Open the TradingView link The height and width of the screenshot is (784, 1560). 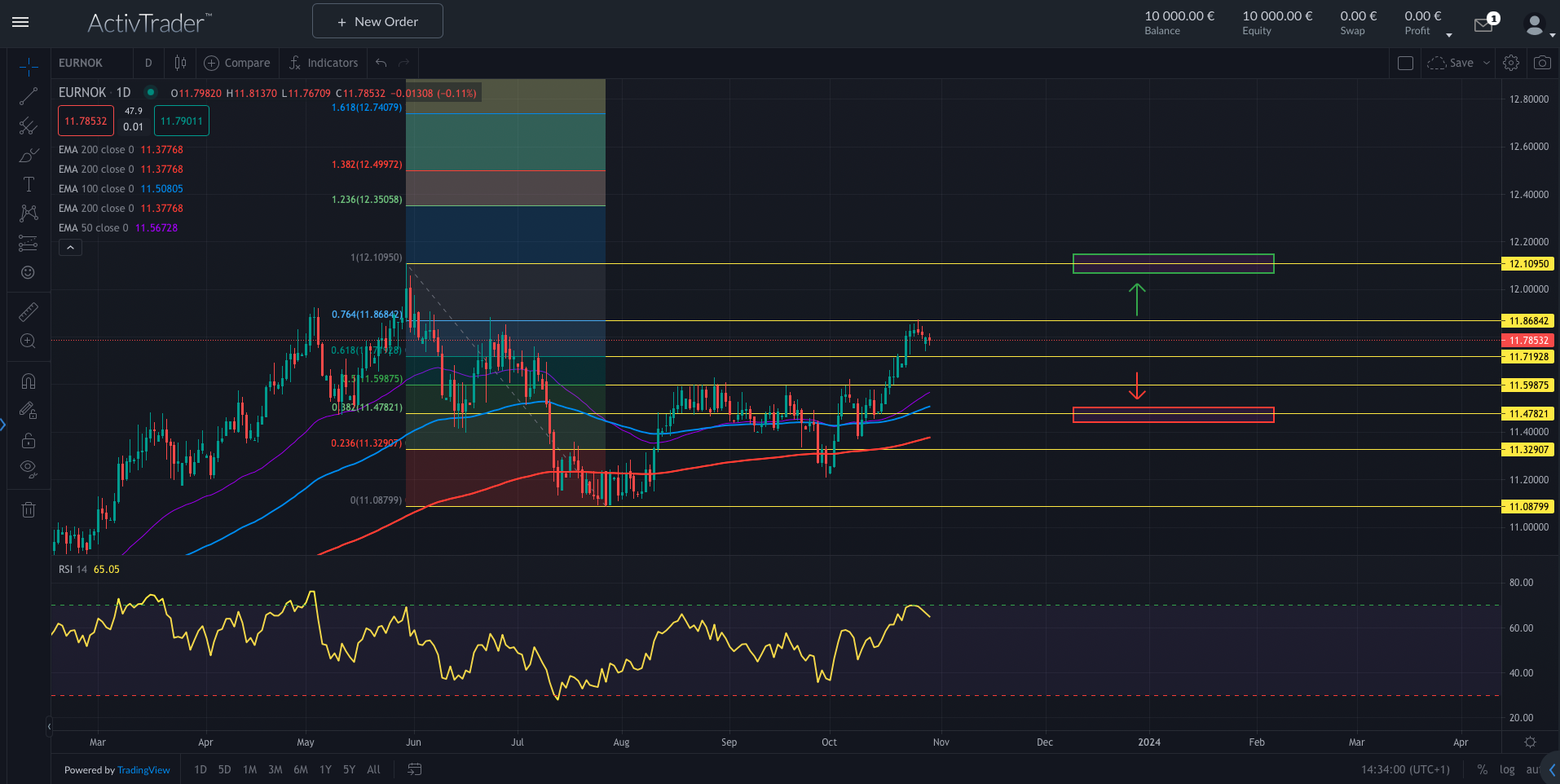(143, 769)
